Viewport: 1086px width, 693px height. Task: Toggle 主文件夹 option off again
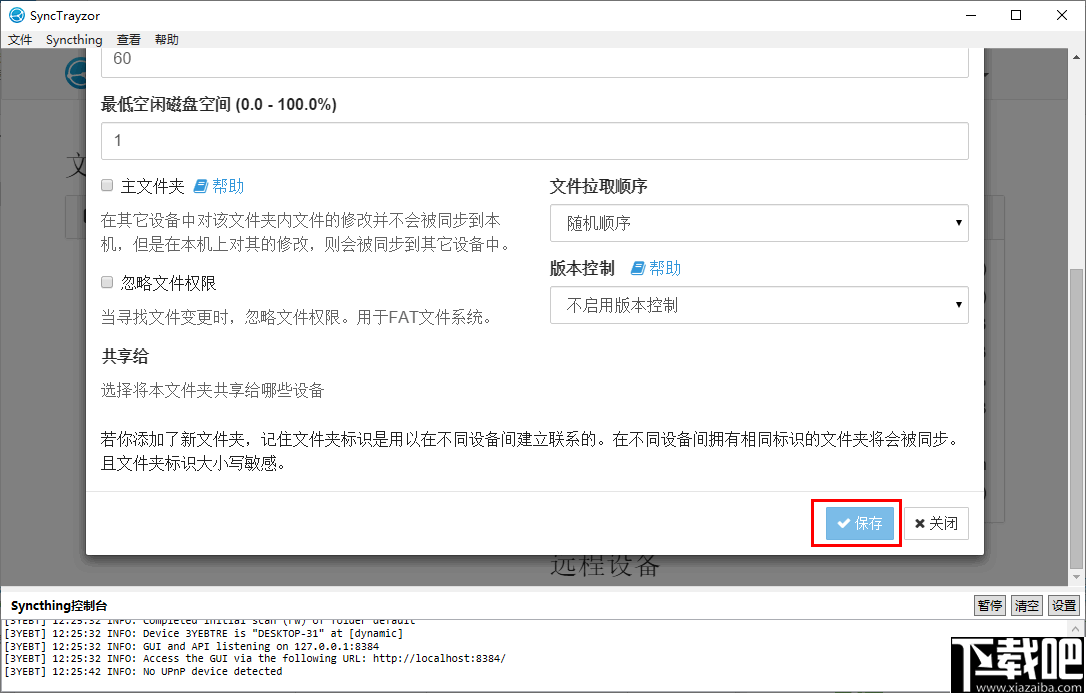[106, 185]
